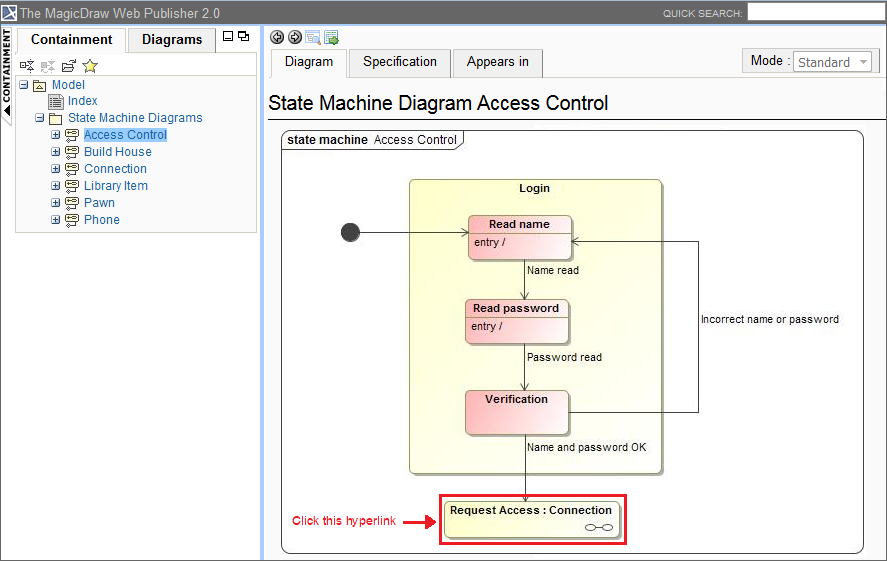887x561 pixels.
Task: Collapse the State Machine Diagrams folder
Action: point(40,118)
